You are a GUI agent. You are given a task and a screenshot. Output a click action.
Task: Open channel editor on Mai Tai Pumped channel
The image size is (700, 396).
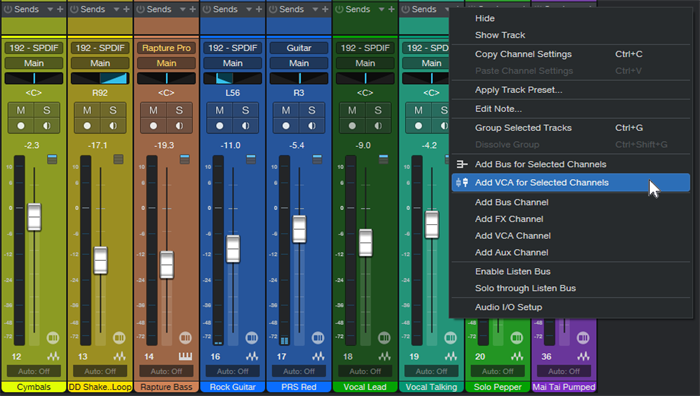pyautogui.click(x=583, y=338)
